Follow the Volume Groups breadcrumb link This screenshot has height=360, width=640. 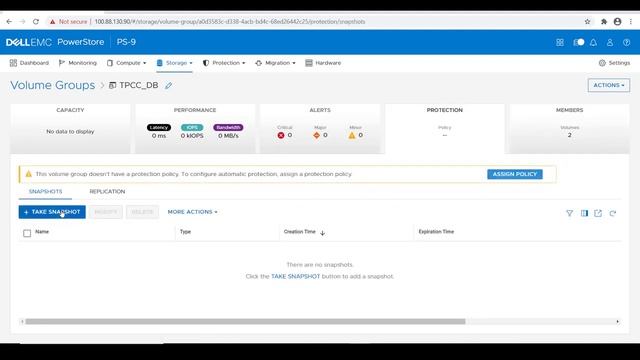[53, 85]
